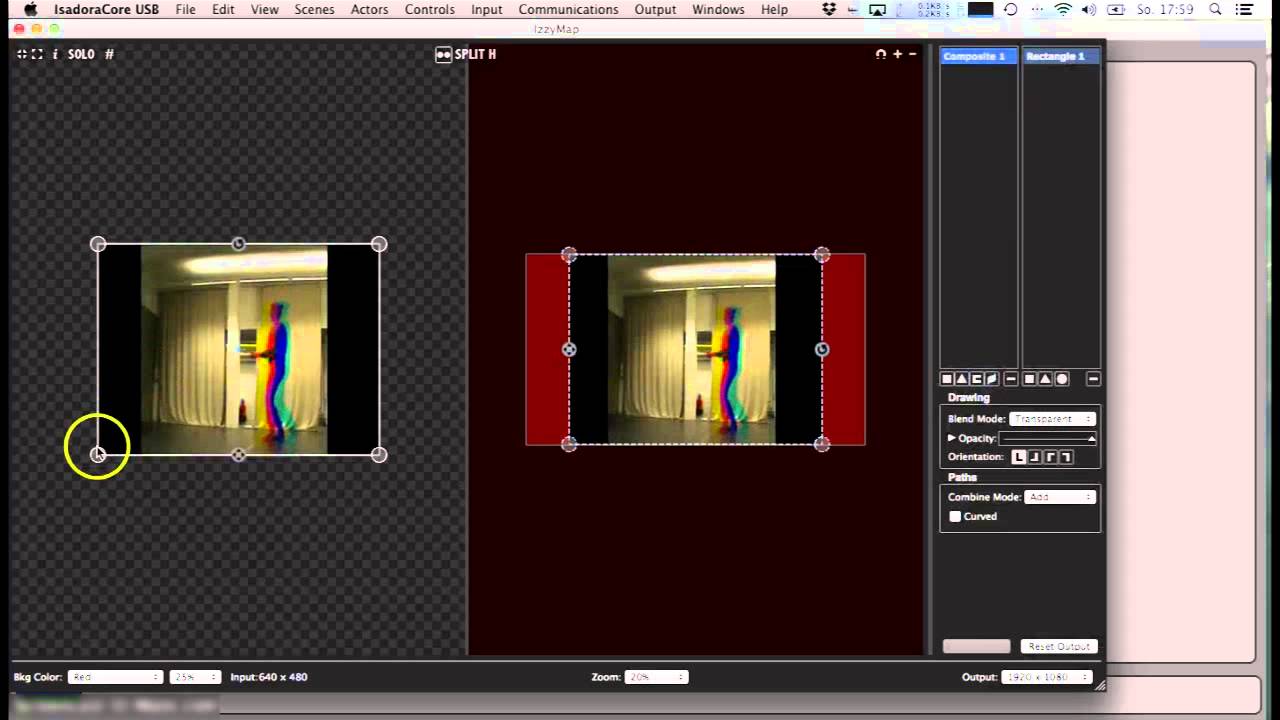The width and height of the screenshot is (1280, 720).
Task: Select bottom-right corner handle of output rectangle
Action: click(x=822, y=444)
